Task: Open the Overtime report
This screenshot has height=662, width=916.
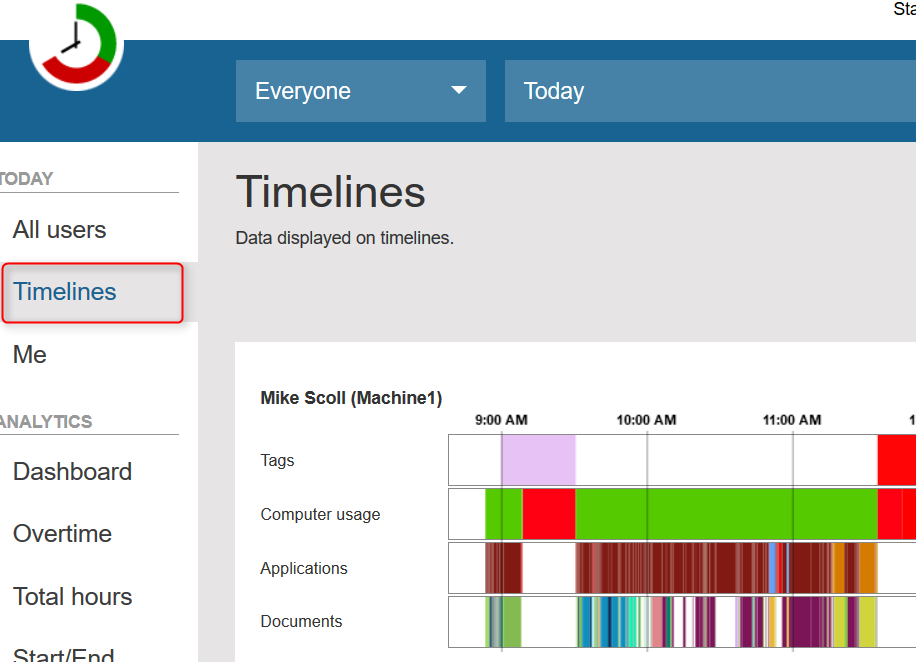Action: click(62, 534)
